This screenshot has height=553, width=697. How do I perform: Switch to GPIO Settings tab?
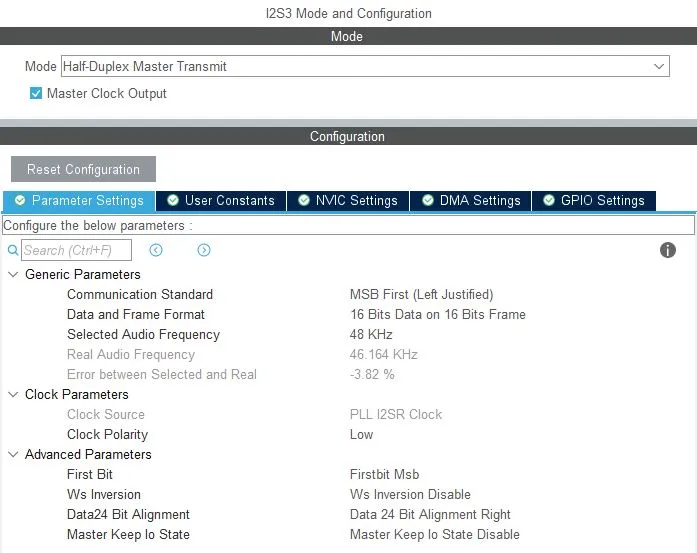[593, 201]
